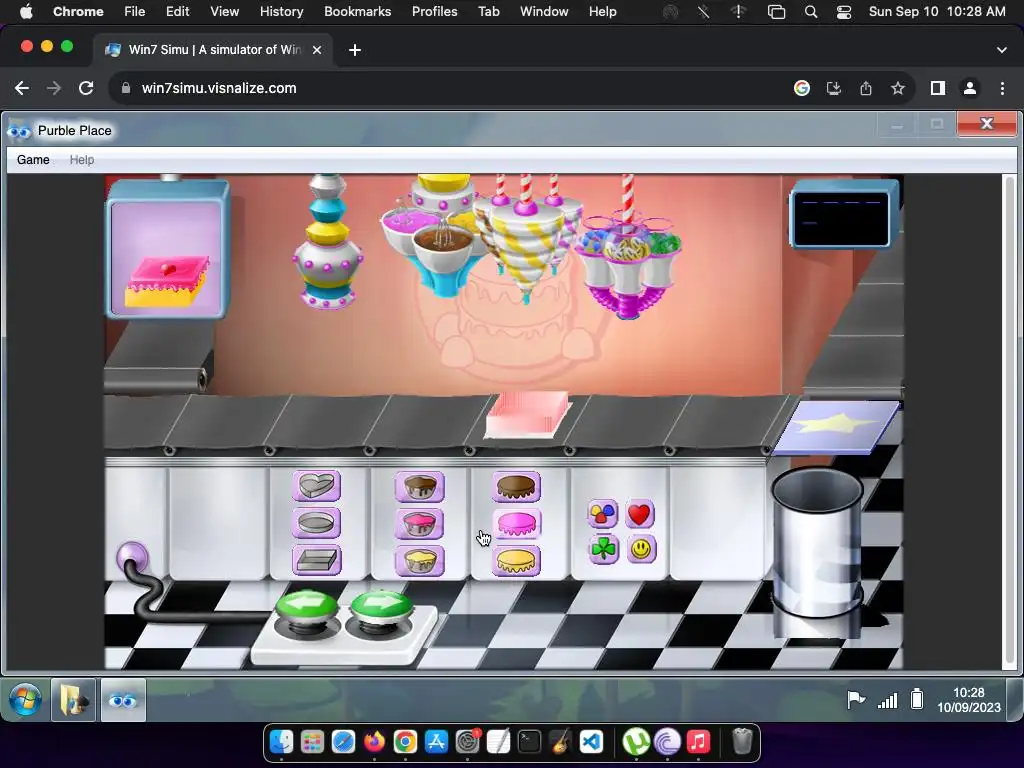The height and width of the screenshot is (768, 1024).
Task: Choose the vanilla yellow batter button
Action: [x=419, y=561]
